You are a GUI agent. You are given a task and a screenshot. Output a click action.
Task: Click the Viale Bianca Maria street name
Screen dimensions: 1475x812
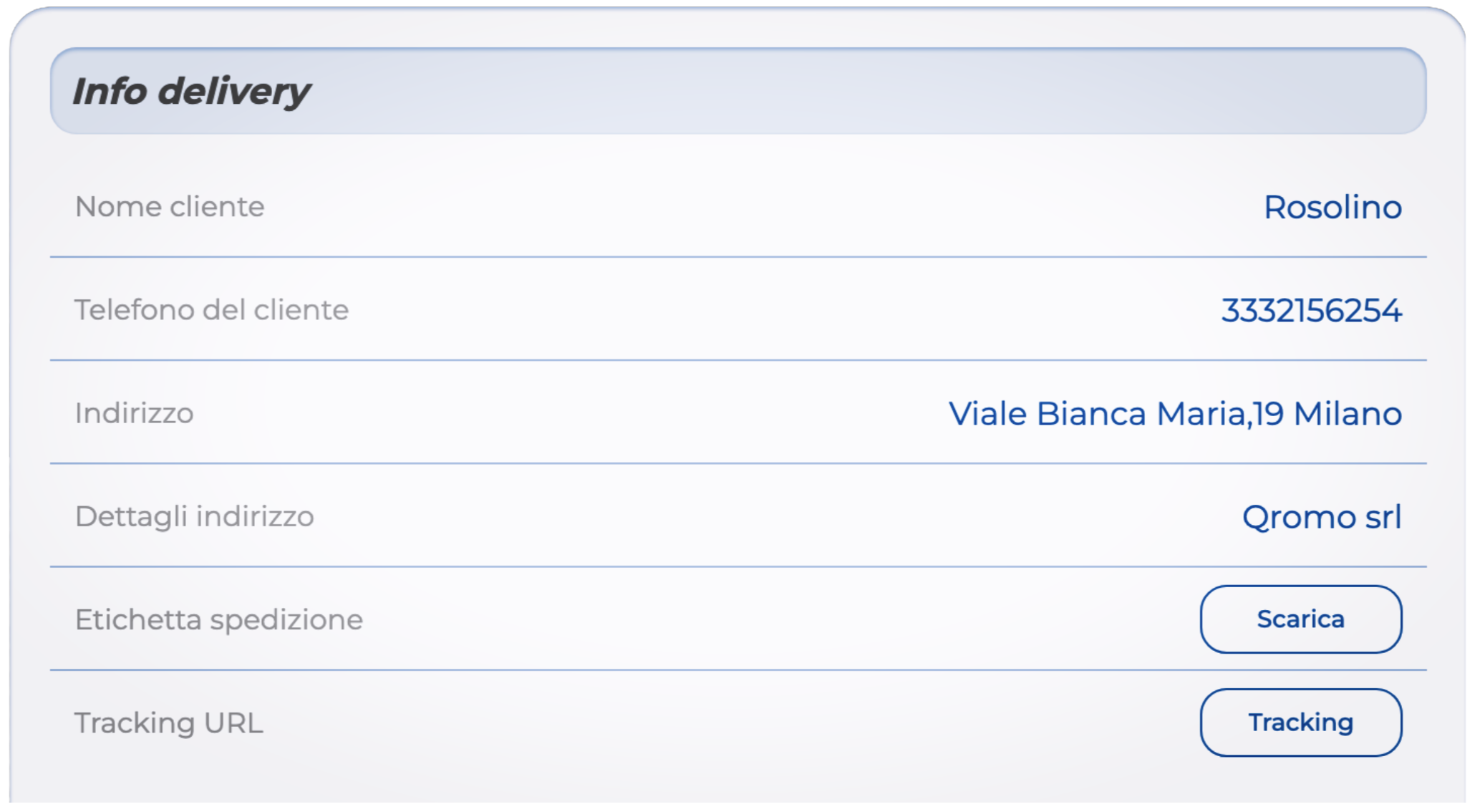click(1097, 414)
